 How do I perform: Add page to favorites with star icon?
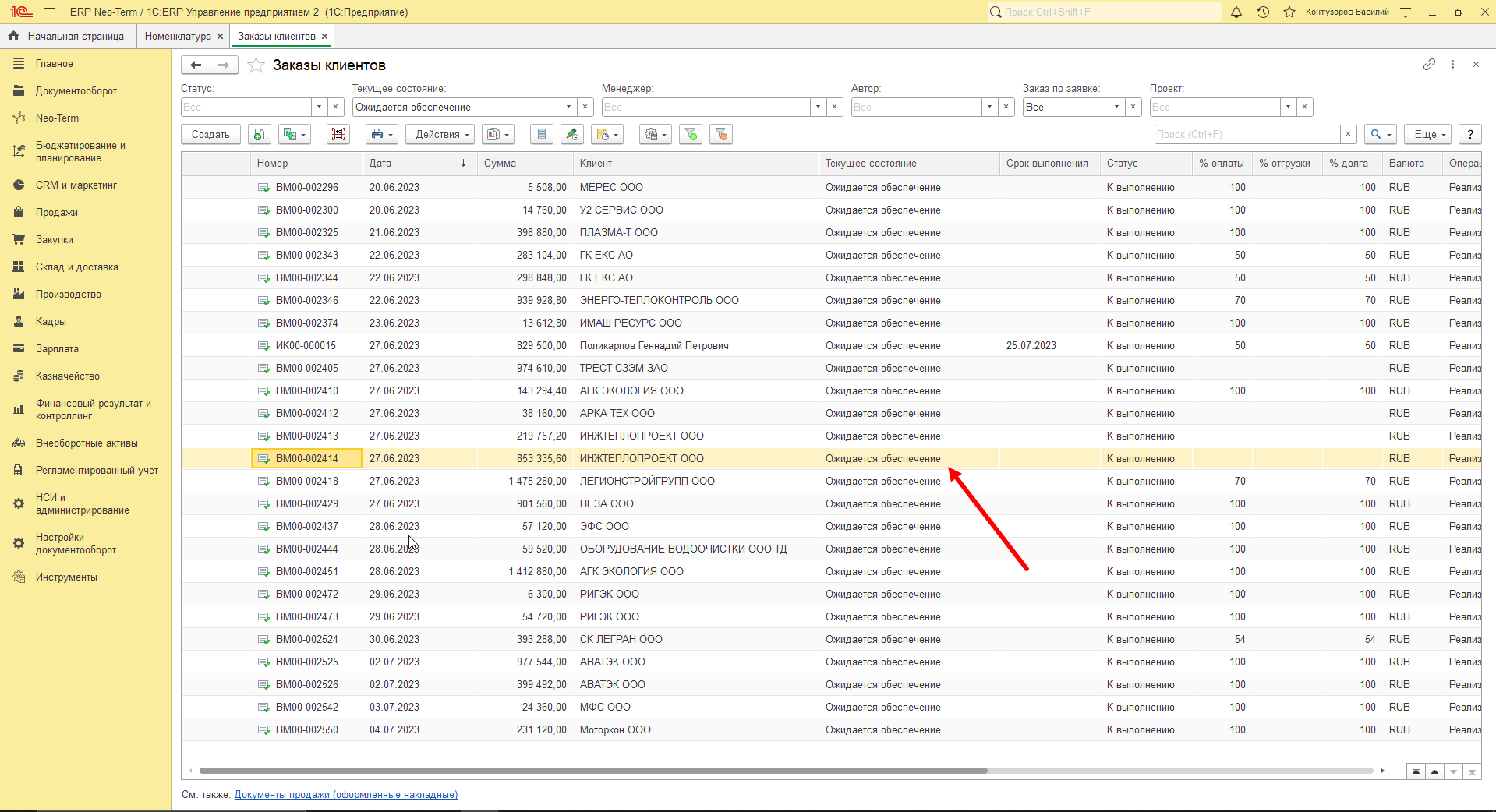click(256, 65)
